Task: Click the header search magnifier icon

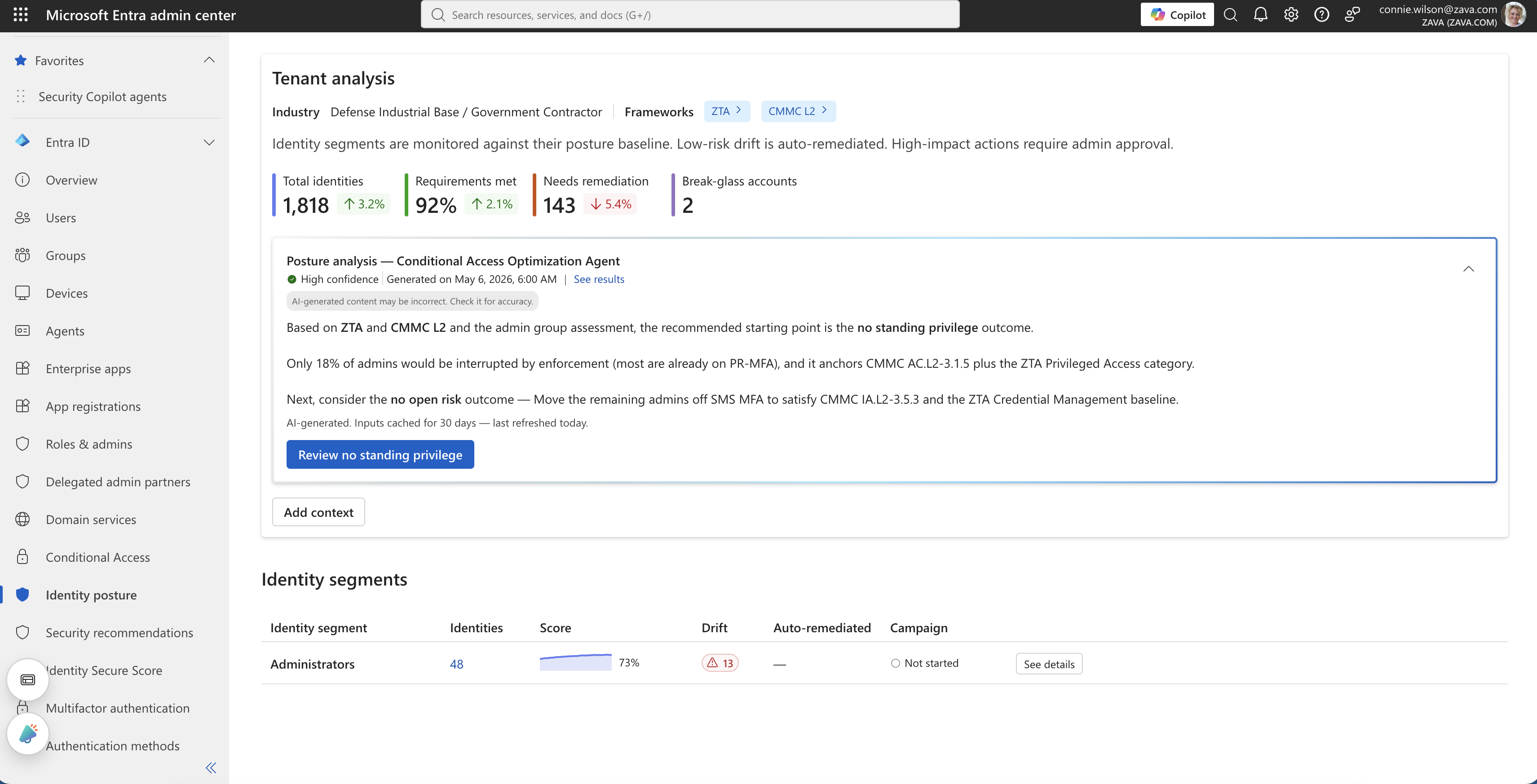Action: (x=1230, y=14)
